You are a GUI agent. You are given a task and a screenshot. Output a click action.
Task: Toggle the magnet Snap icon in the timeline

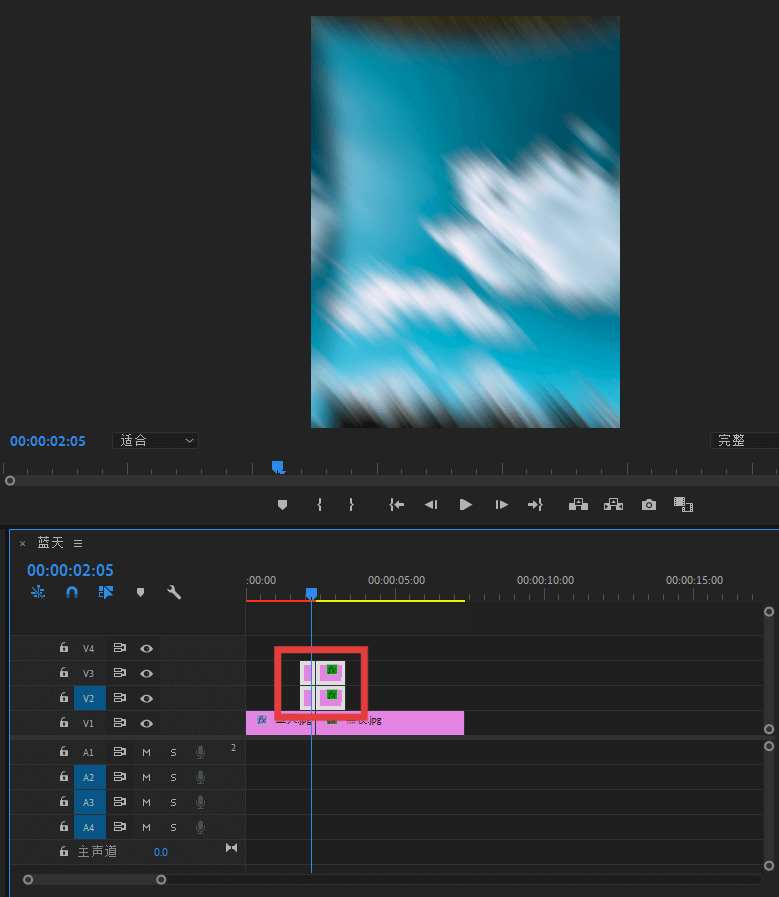pos(72,592)
